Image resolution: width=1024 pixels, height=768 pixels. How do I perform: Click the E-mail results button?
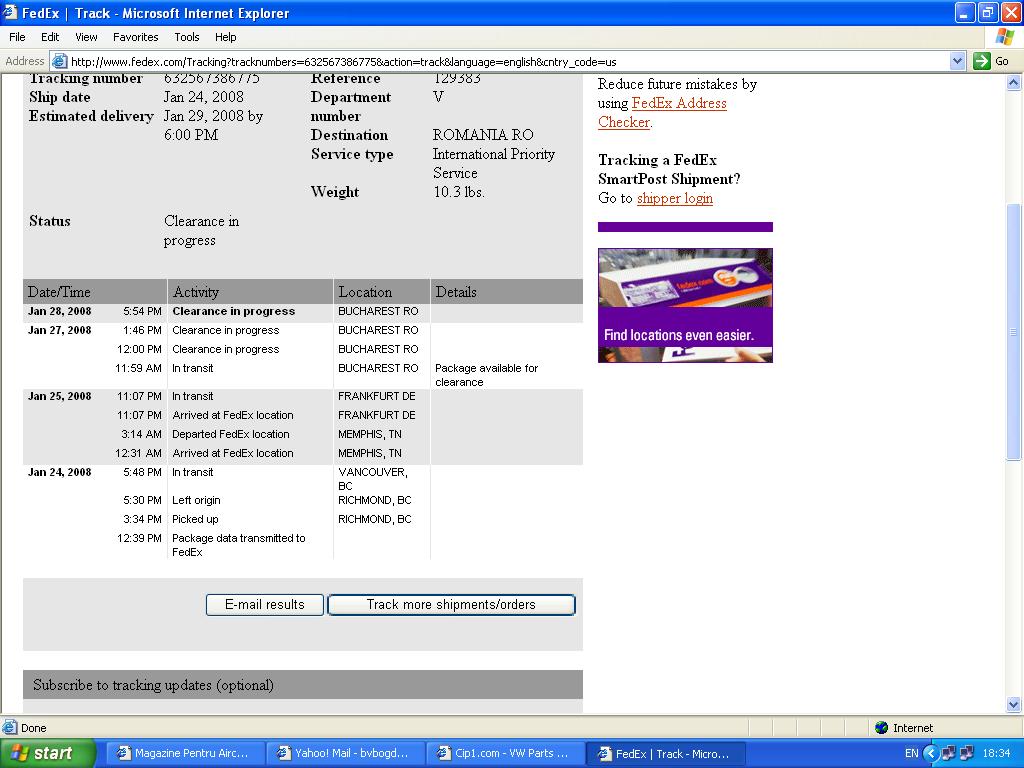264,605
